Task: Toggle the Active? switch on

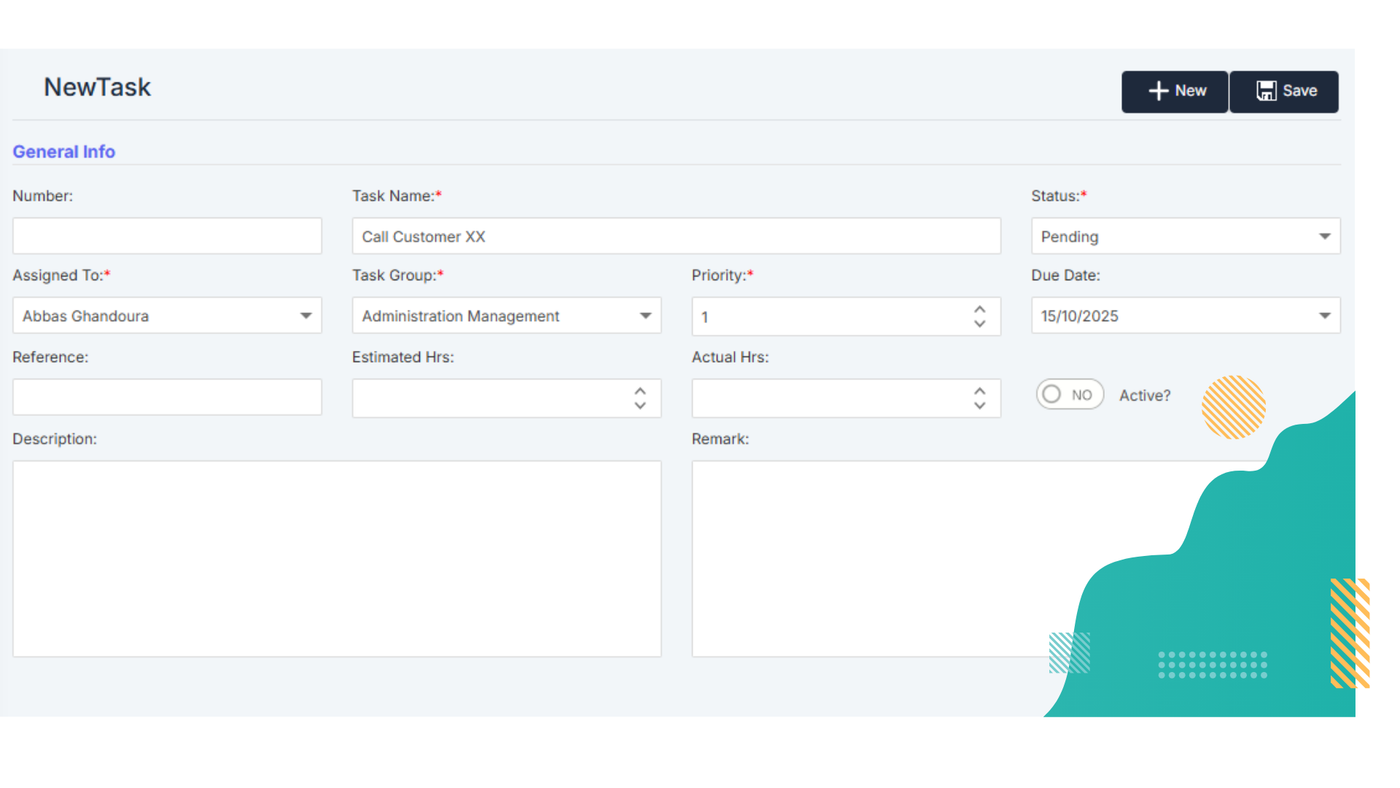Action: [1069, 395]
